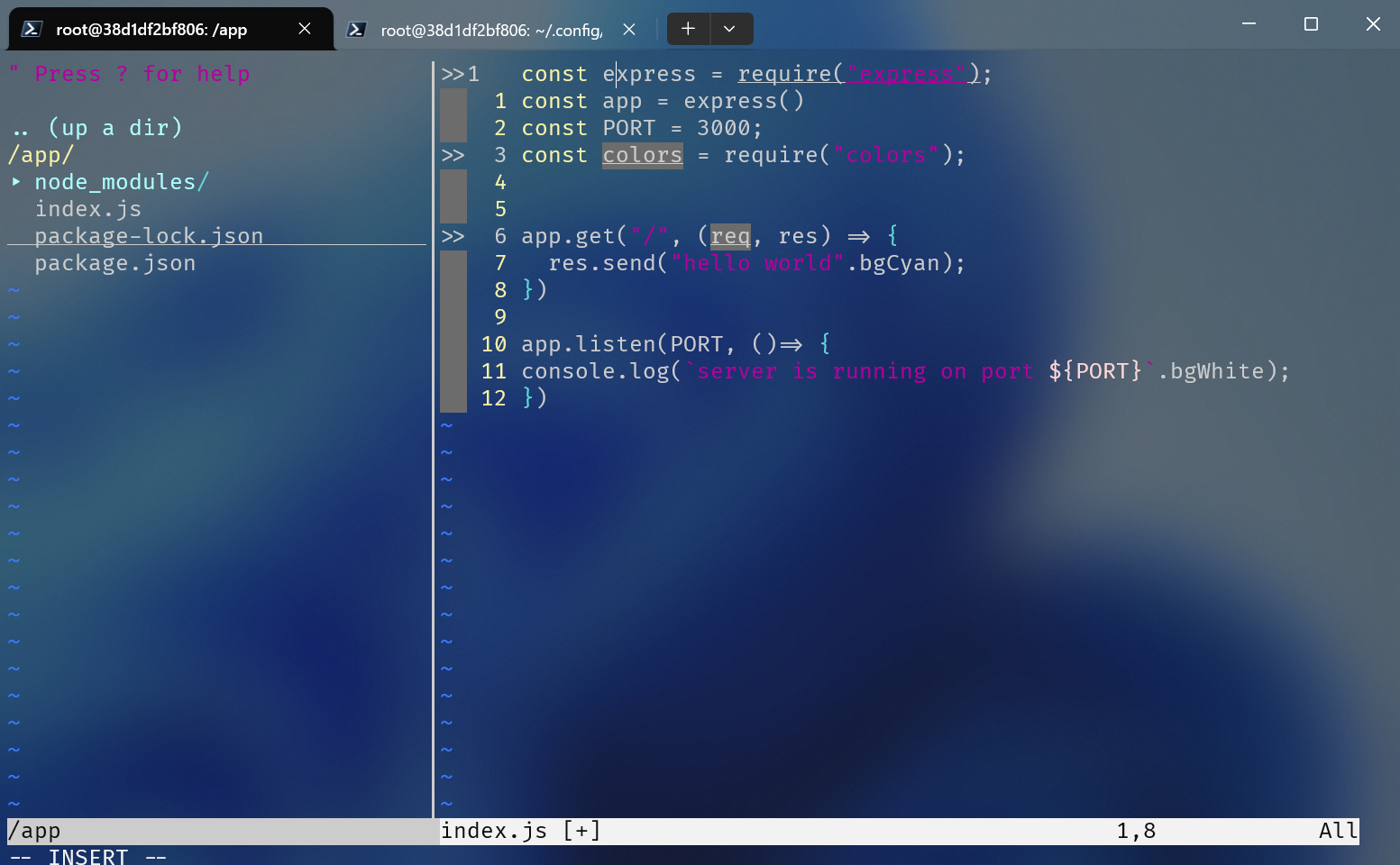Click line number 12 in the gutter
1400x865 pixels.
tap(494, 398)
